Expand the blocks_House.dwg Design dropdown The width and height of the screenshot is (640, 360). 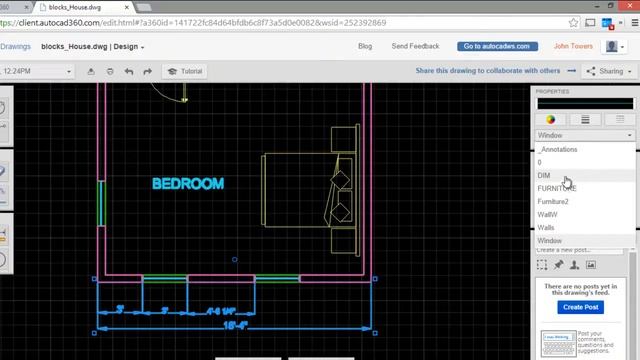click(93, 47)
